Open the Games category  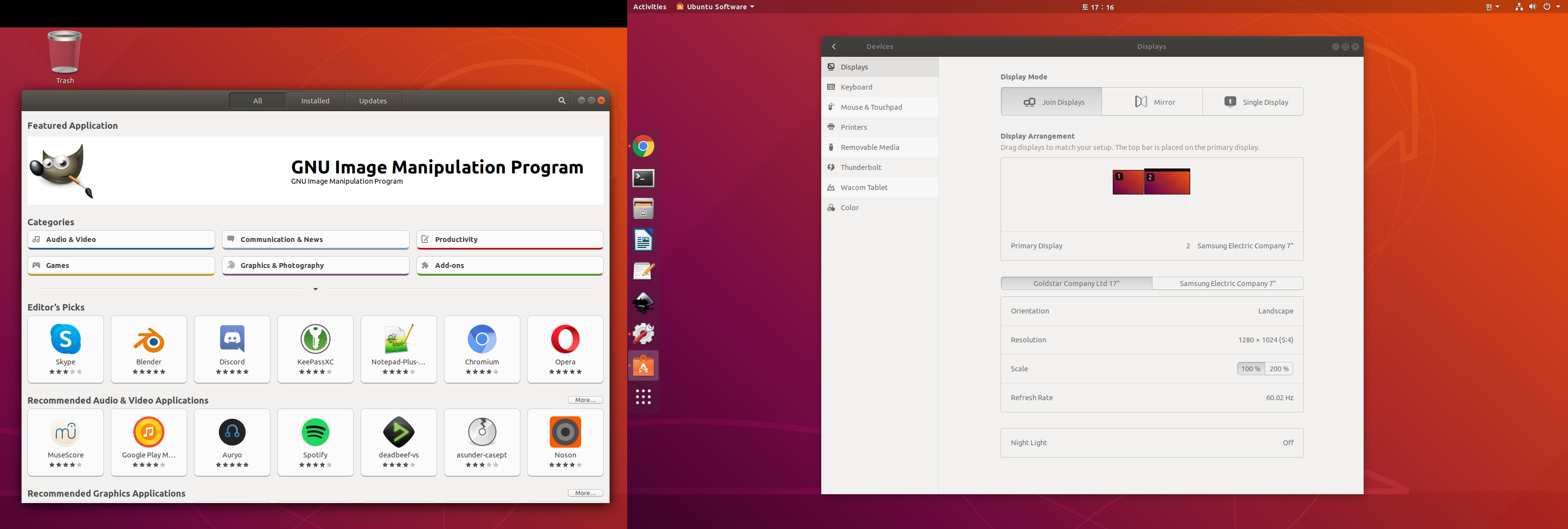coord(121,265)
